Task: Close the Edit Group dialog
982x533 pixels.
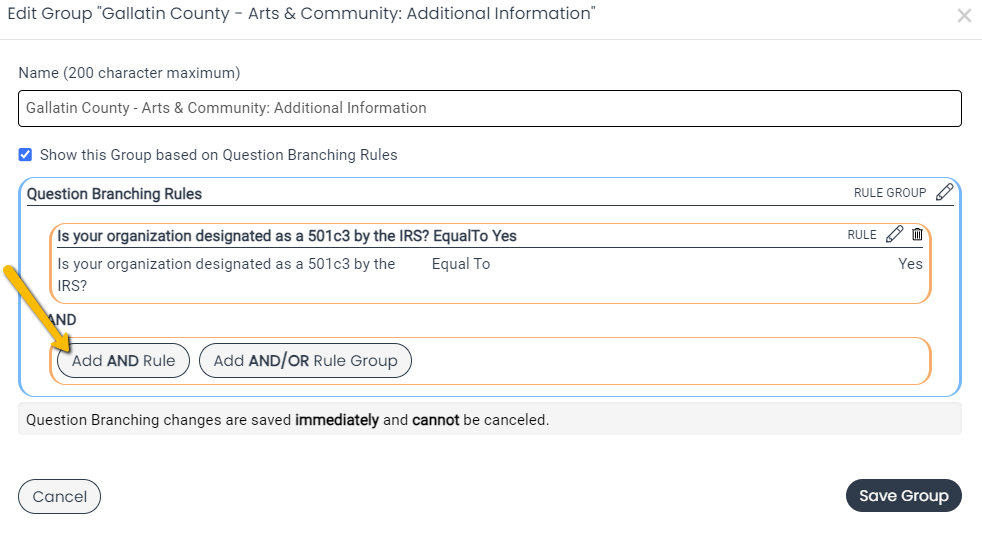Action: 964,16
